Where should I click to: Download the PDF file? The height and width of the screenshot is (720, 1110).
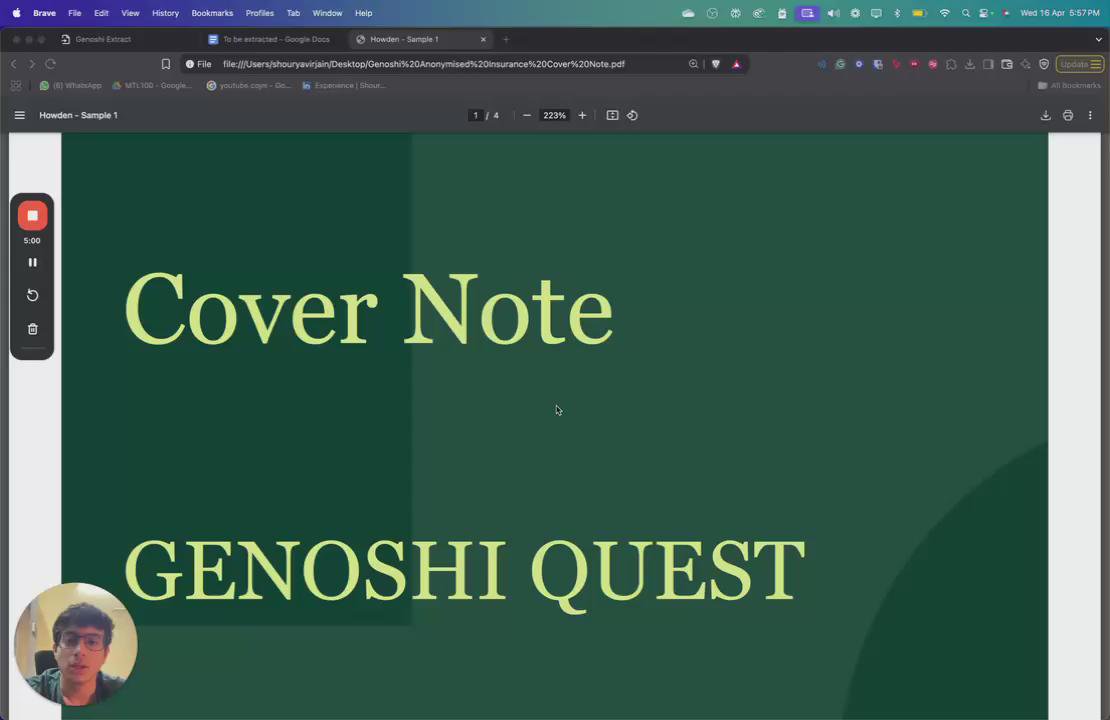tap(1046, 115)
